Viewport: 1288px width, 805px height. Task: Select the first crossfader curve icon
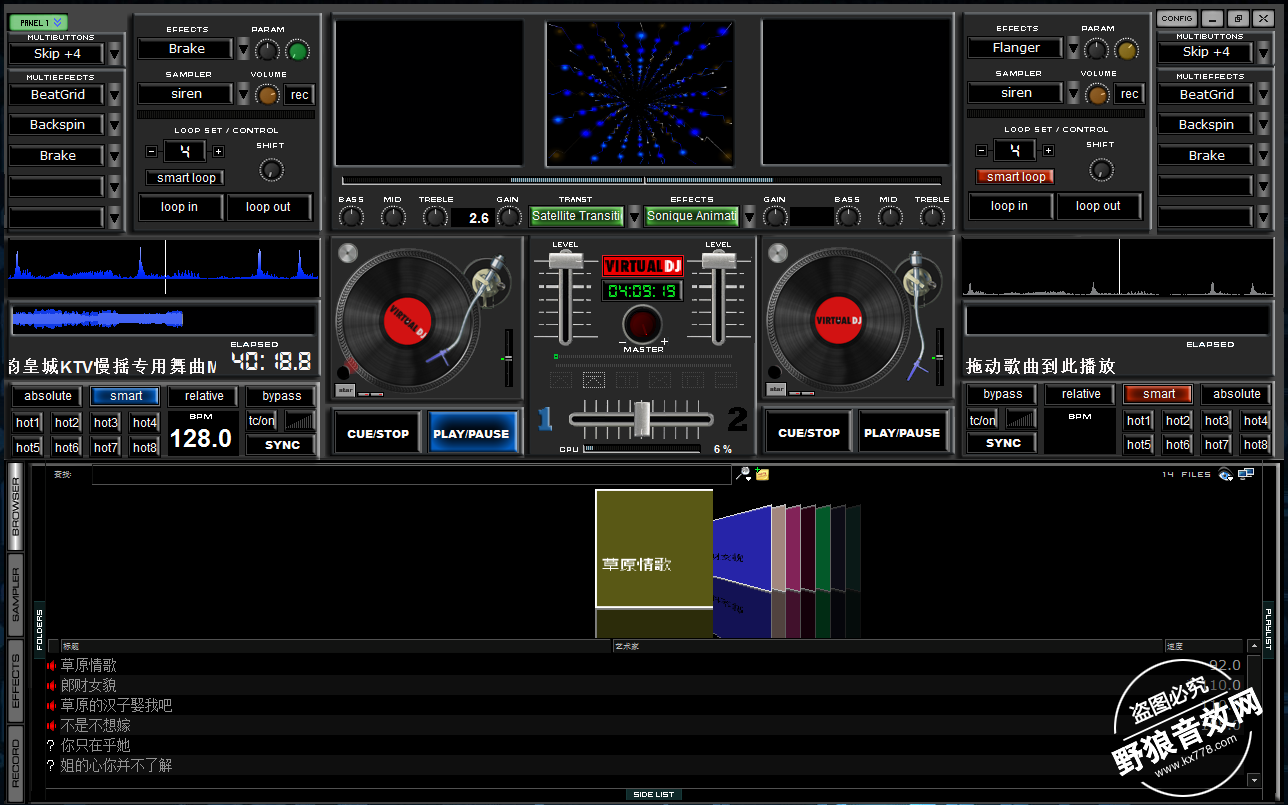[x=561, y=380]
